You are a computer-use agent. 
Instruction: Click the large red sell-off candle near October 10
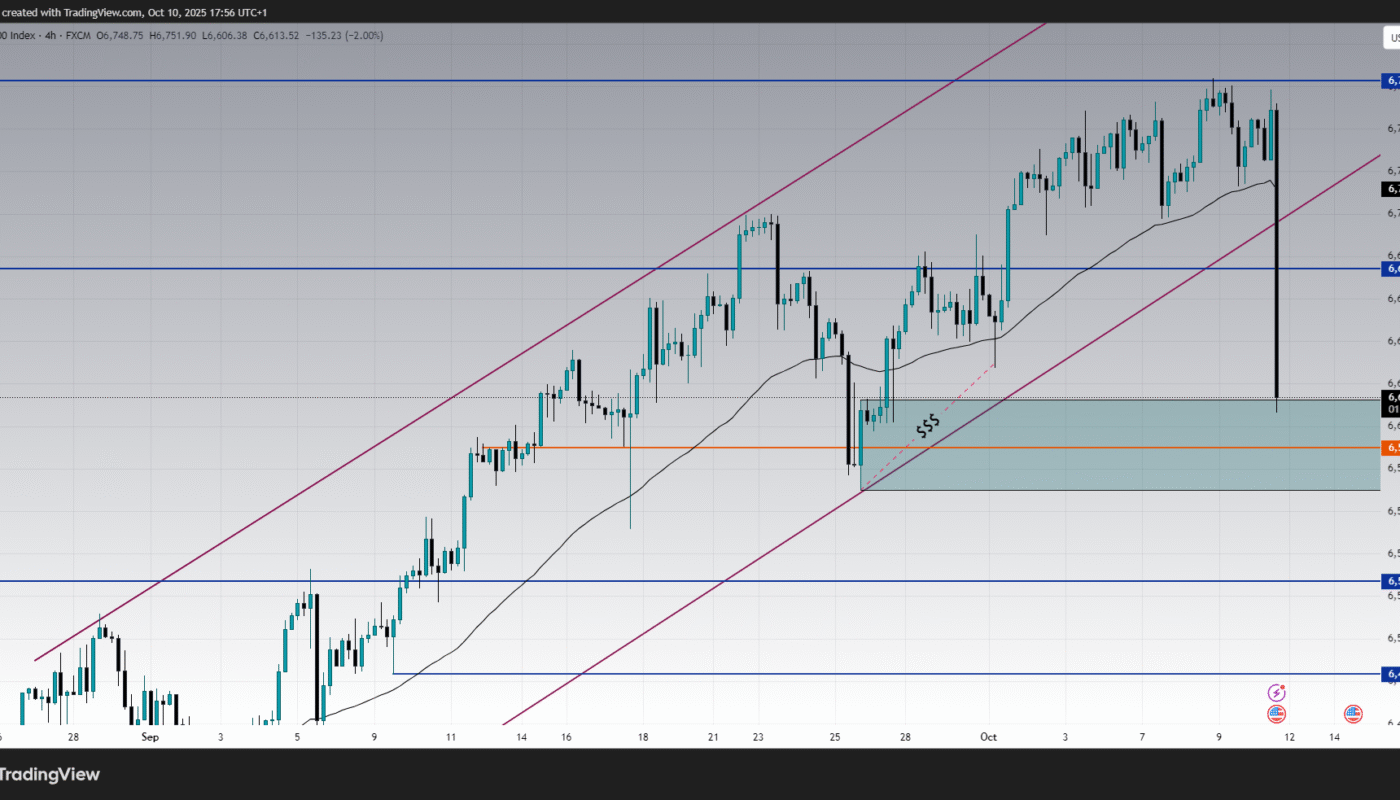pos(1277,250)
